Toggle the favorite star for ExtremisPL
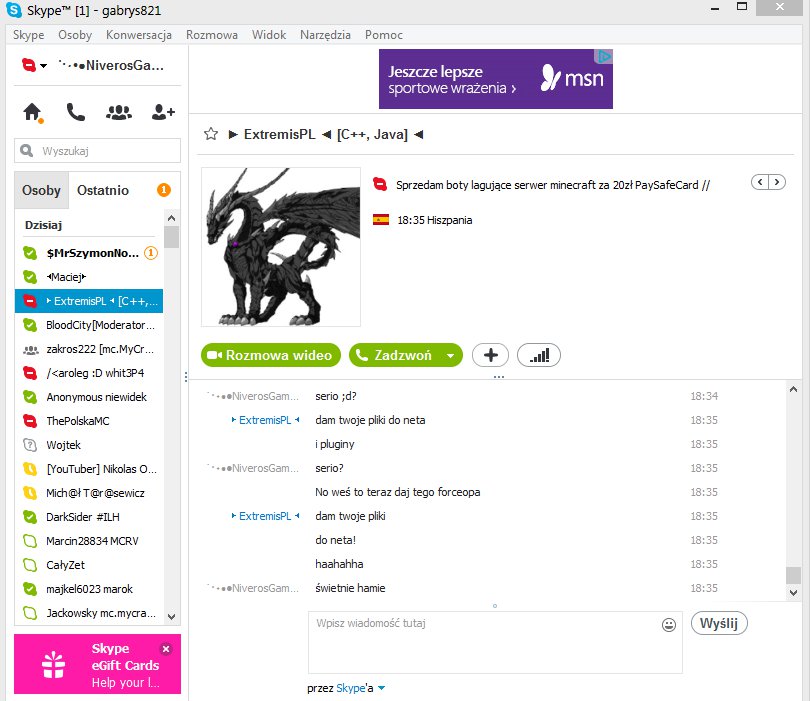Screen dimensions: 810x701 coord(211,134)
